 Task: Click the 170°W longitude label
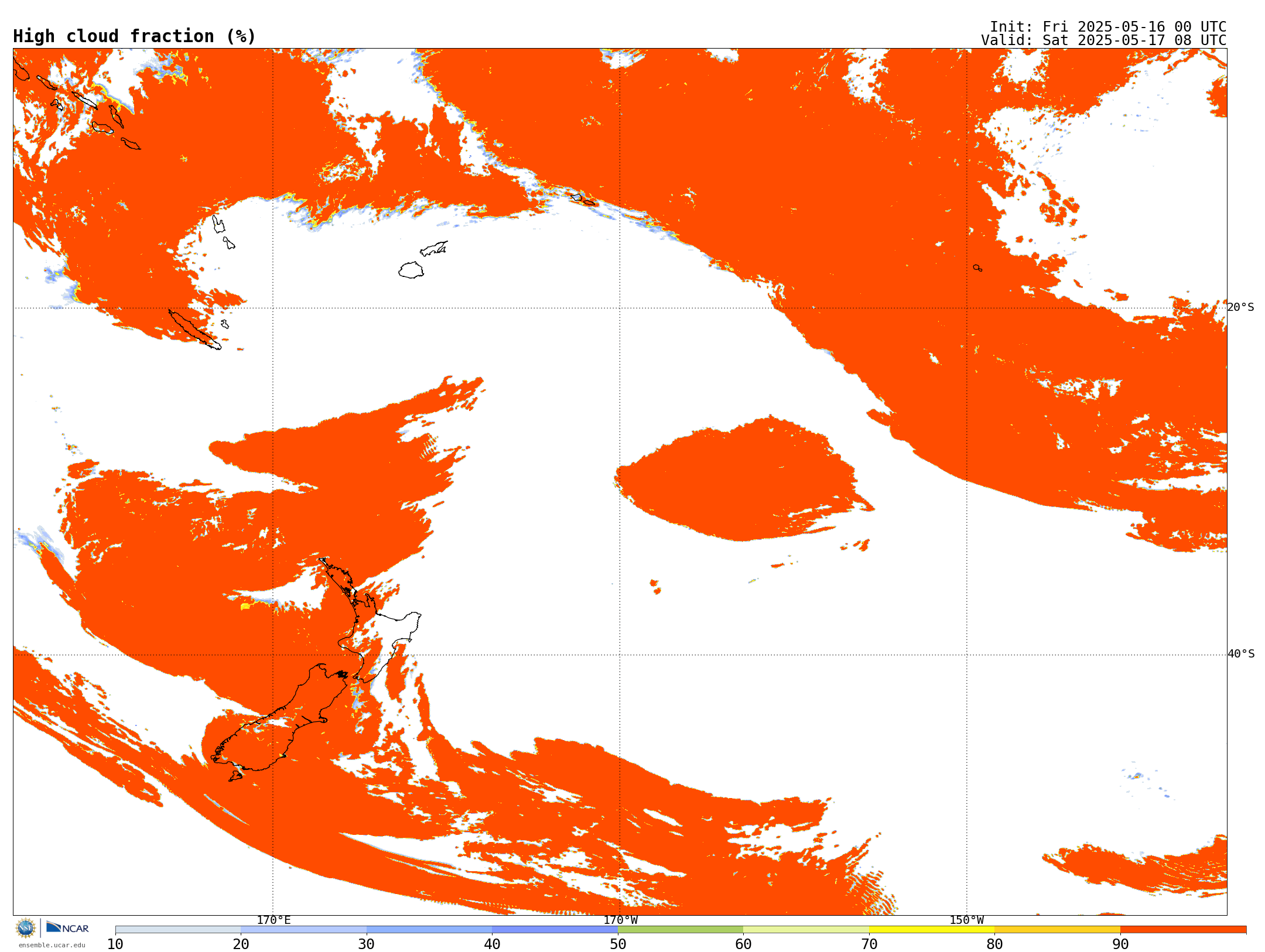click(620, 920)
